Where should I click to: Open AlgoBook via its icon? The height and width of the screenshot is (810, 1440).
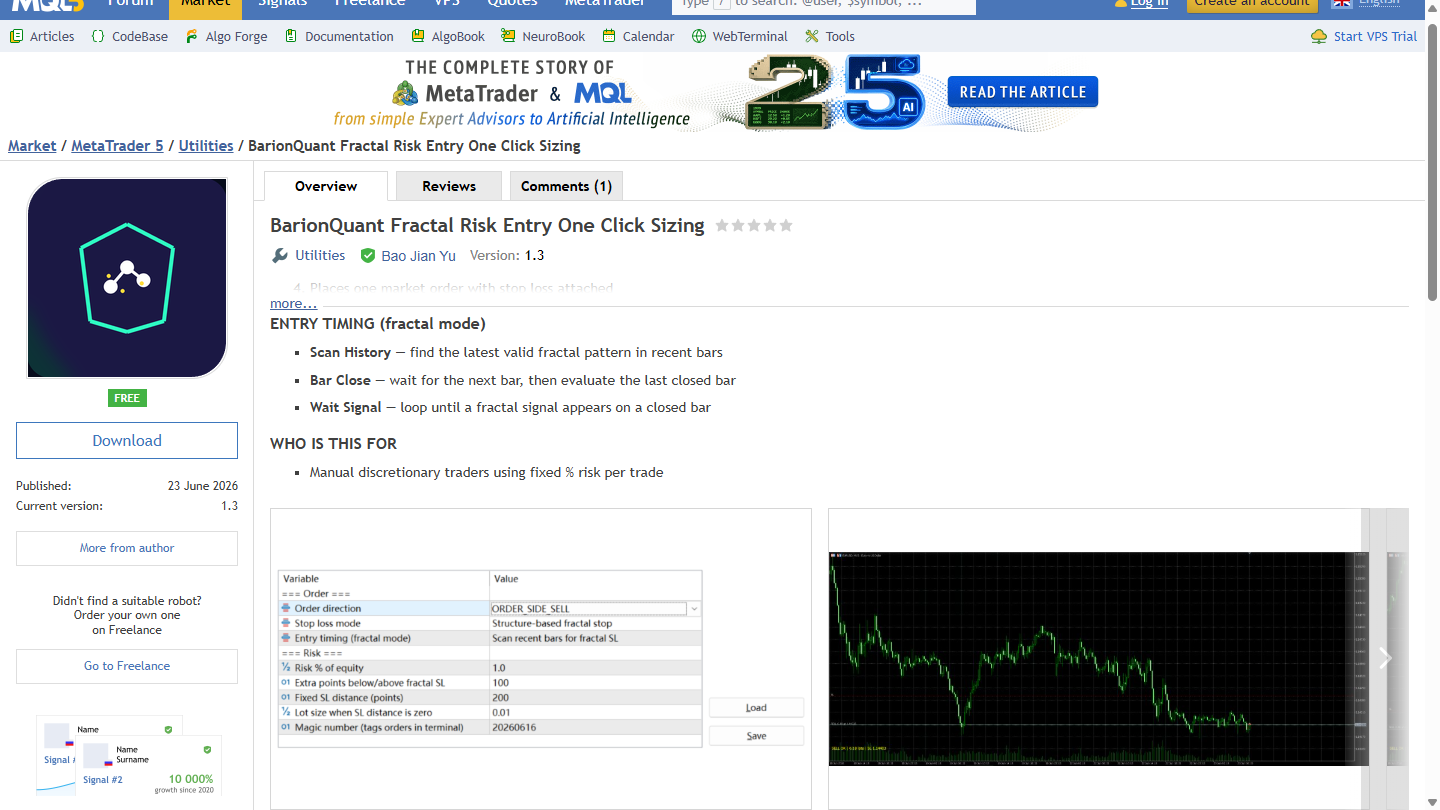click(x=418, y=36)
